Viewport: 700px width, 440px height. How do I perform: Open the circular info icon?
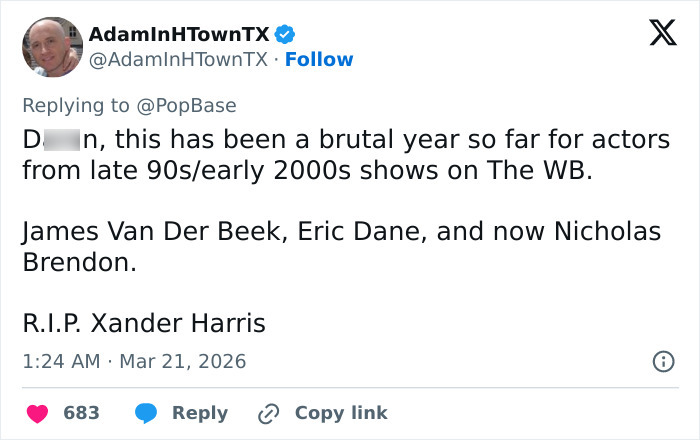(662, 362)
